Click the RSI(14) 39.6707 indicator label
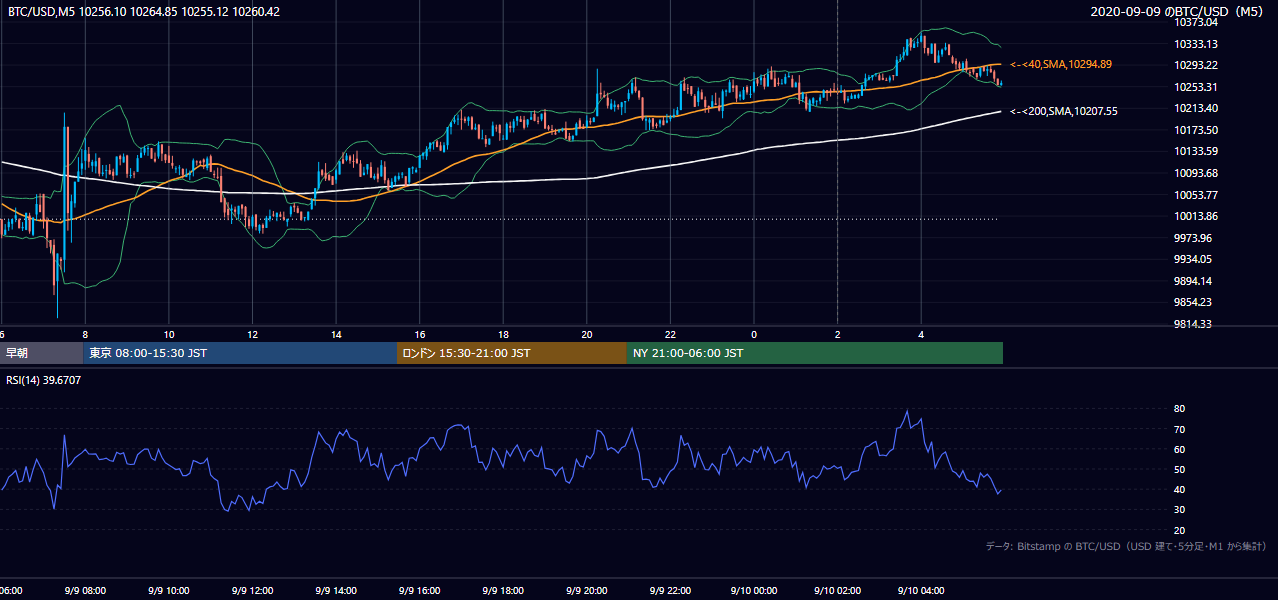The width and height of the screenshot is (1278, 600). point(44,380)
